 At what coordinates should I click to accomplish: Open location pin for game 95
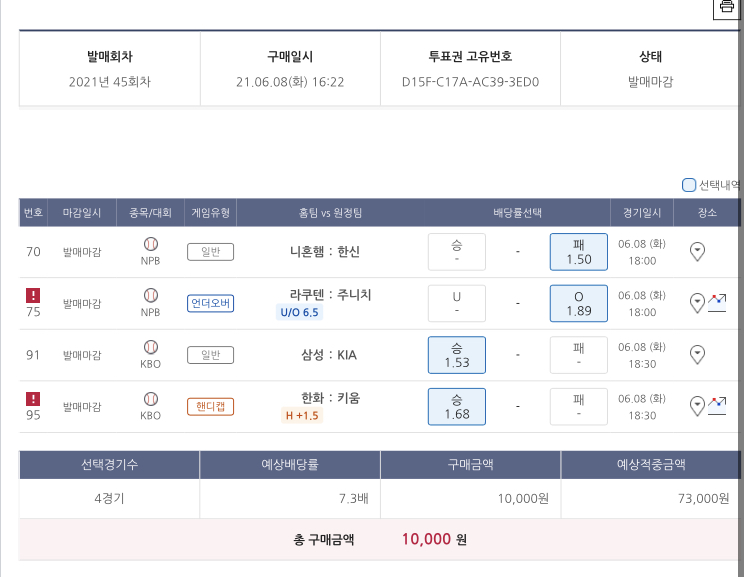point(697,406)
